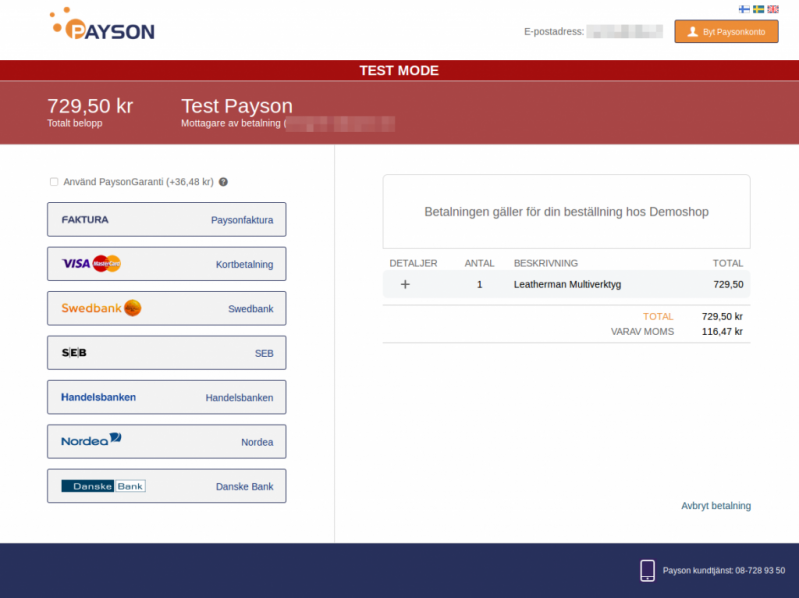This screenshot has height=598, width=799.
Task: Click the Mottagare av betalning label
Action: click(x=231, y=123)
